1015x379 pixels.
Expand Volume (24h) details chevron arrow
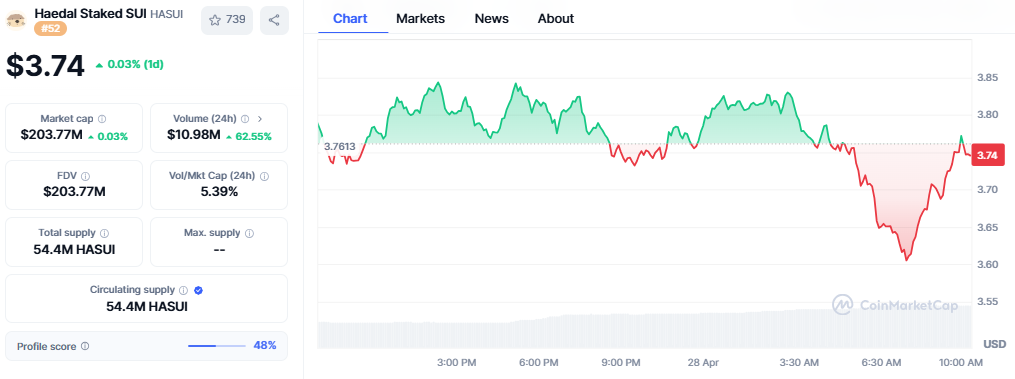(260, 119)
